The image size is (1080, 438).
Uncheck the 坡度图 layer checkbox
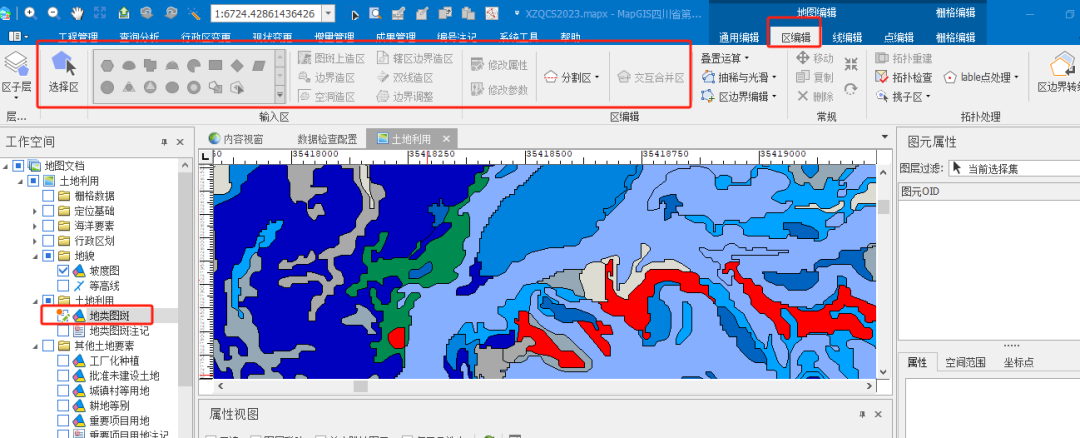[x=64, y=271]
